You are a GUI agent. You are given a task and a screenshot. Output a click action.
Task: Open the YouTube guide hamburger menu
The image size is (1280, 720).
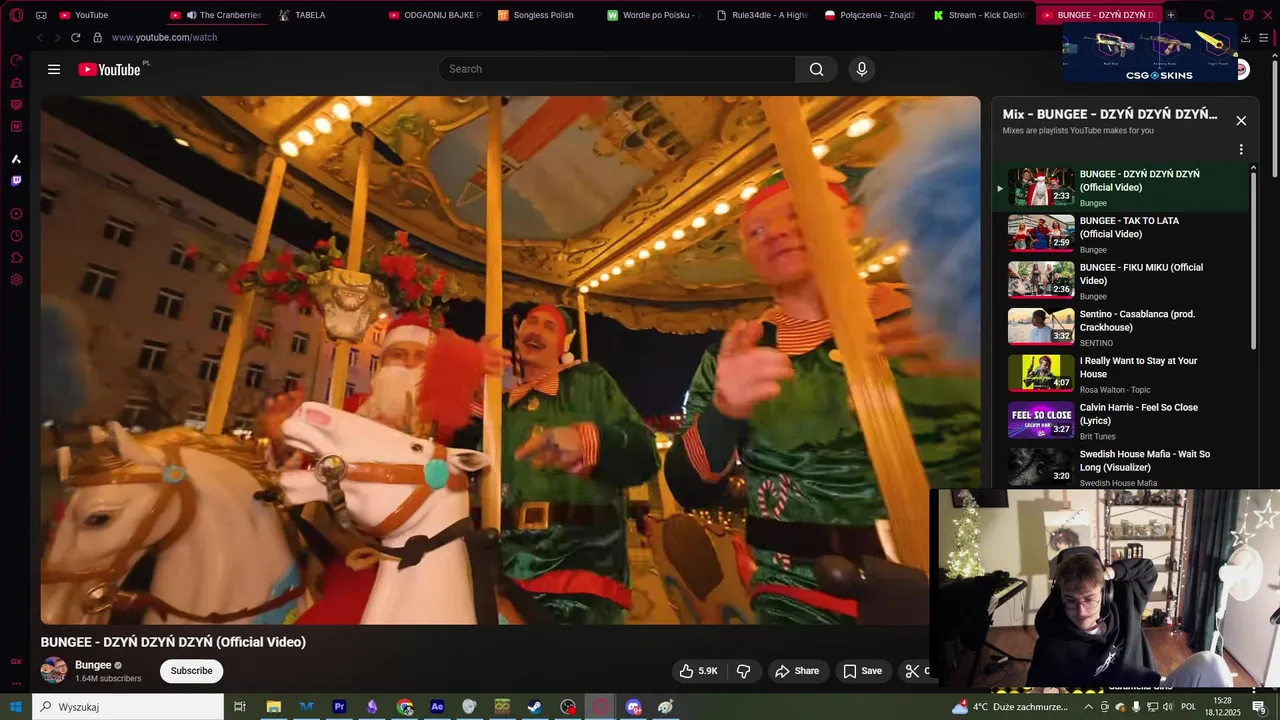click(54, 69)
